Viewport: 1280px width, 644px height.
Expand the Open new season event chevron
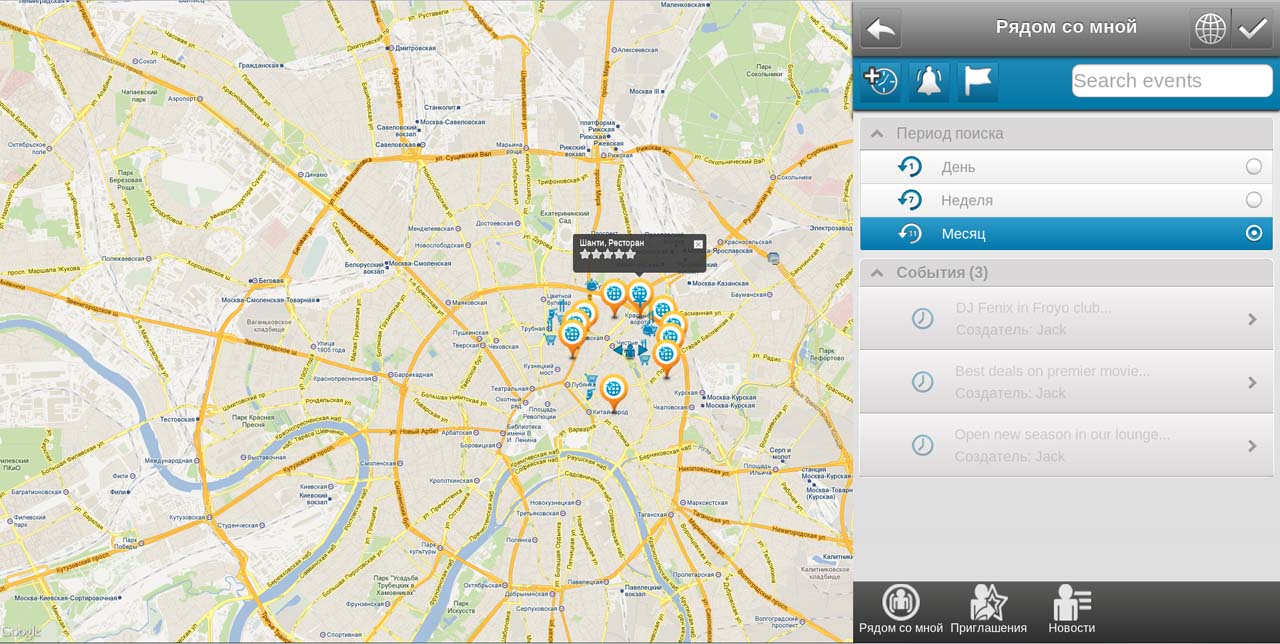pos(1252,445)
